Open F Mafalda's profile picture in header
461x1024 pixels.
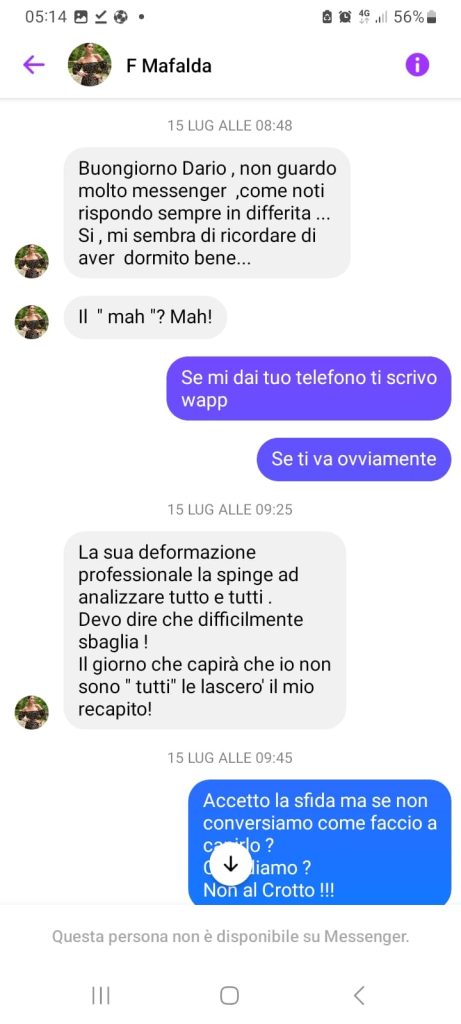coord(89,65)
